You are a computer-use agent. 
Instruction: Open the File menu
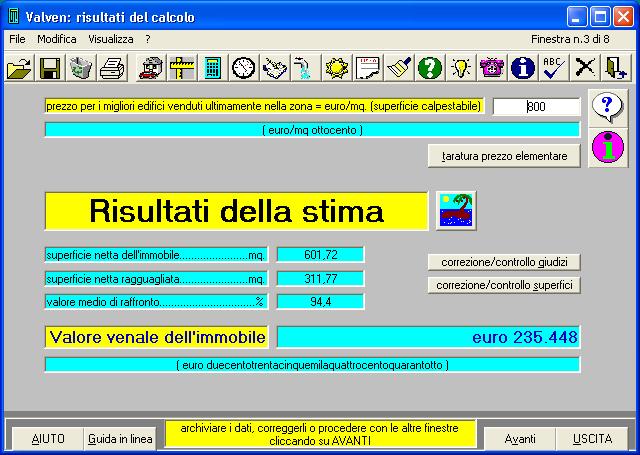(17, 38)
